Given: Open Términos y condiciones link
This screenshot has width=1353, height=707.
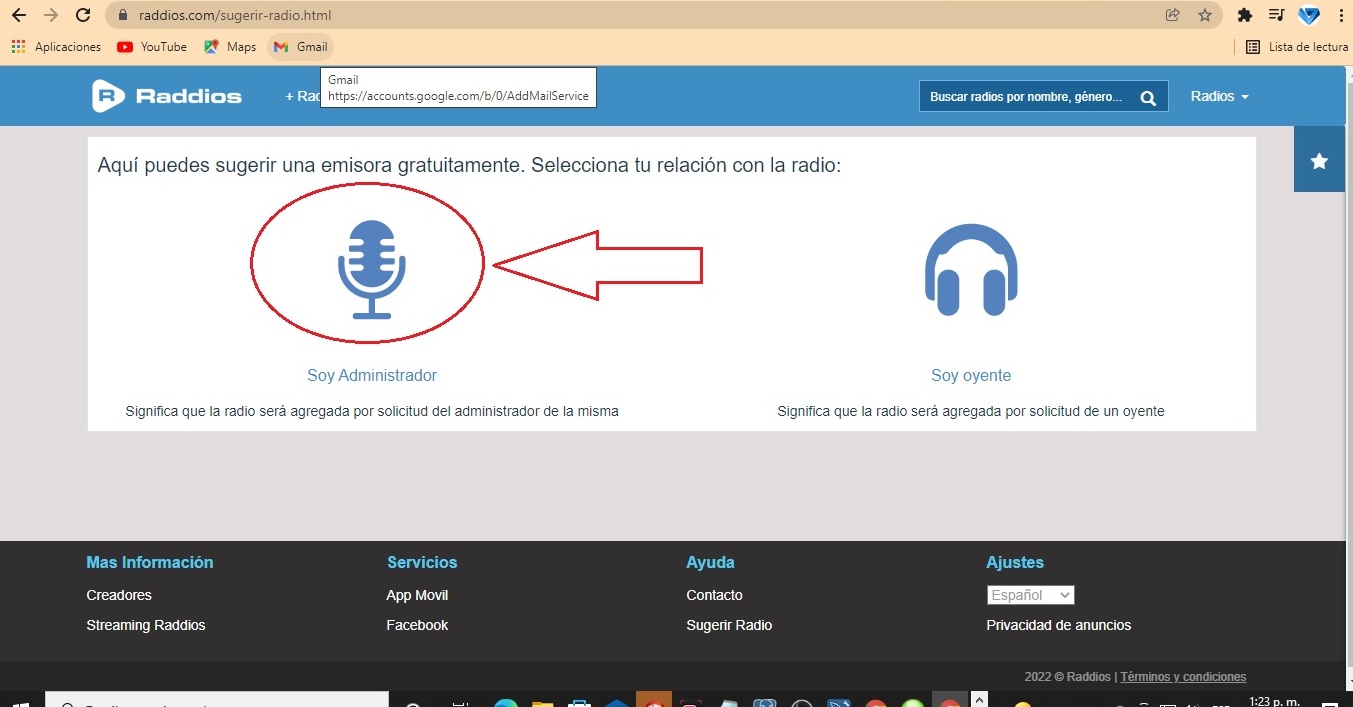Looking at the screenshot, I should click(x=1183, y=677).
